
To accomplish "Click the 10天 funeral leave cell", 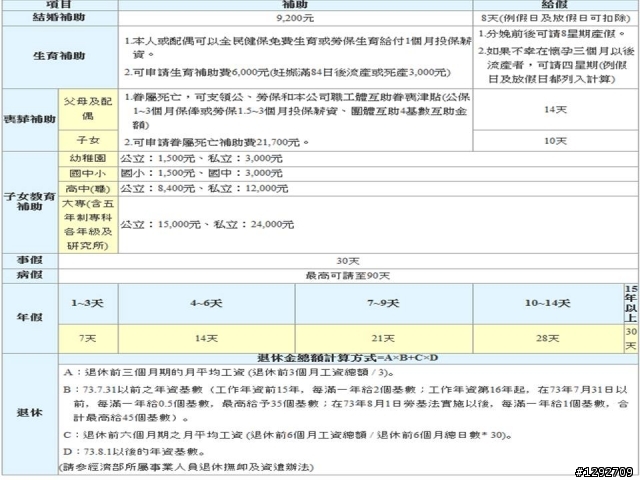I will 556,141.
